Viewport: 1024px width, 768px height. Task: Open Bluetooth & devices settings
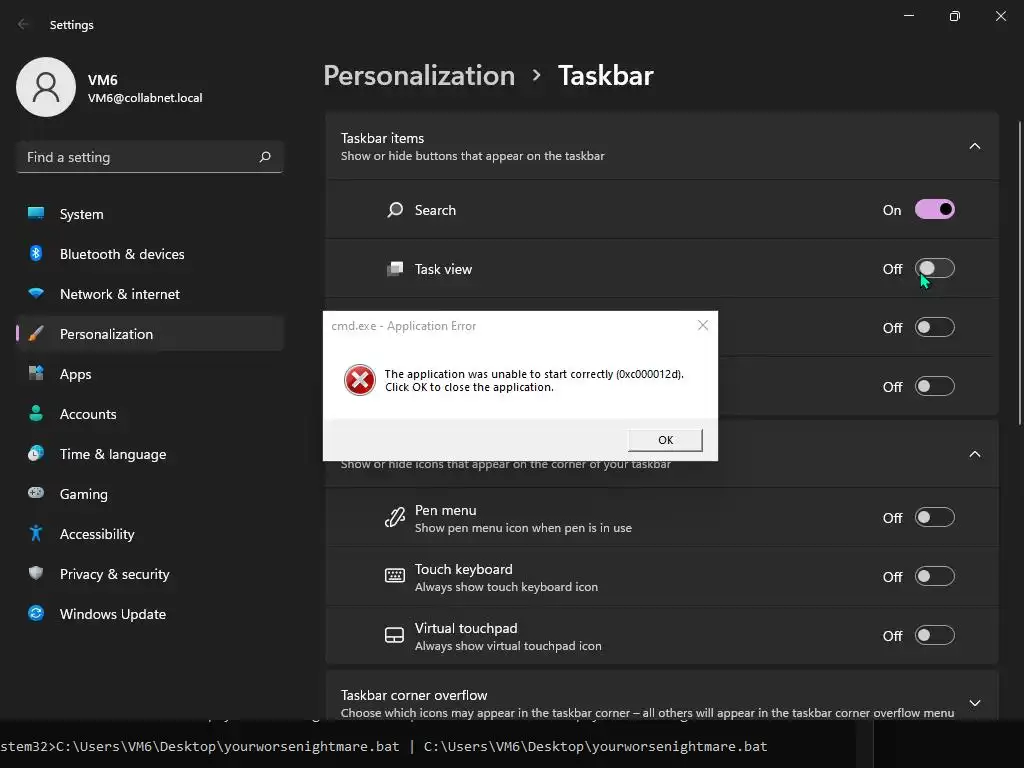(x=150, y=253)
